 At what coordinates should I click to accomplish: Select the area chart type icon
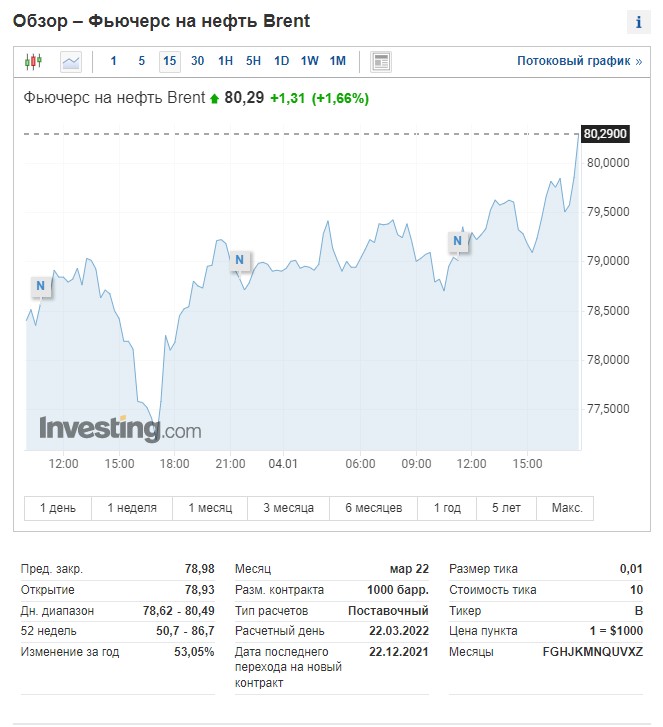coord(71,62)
